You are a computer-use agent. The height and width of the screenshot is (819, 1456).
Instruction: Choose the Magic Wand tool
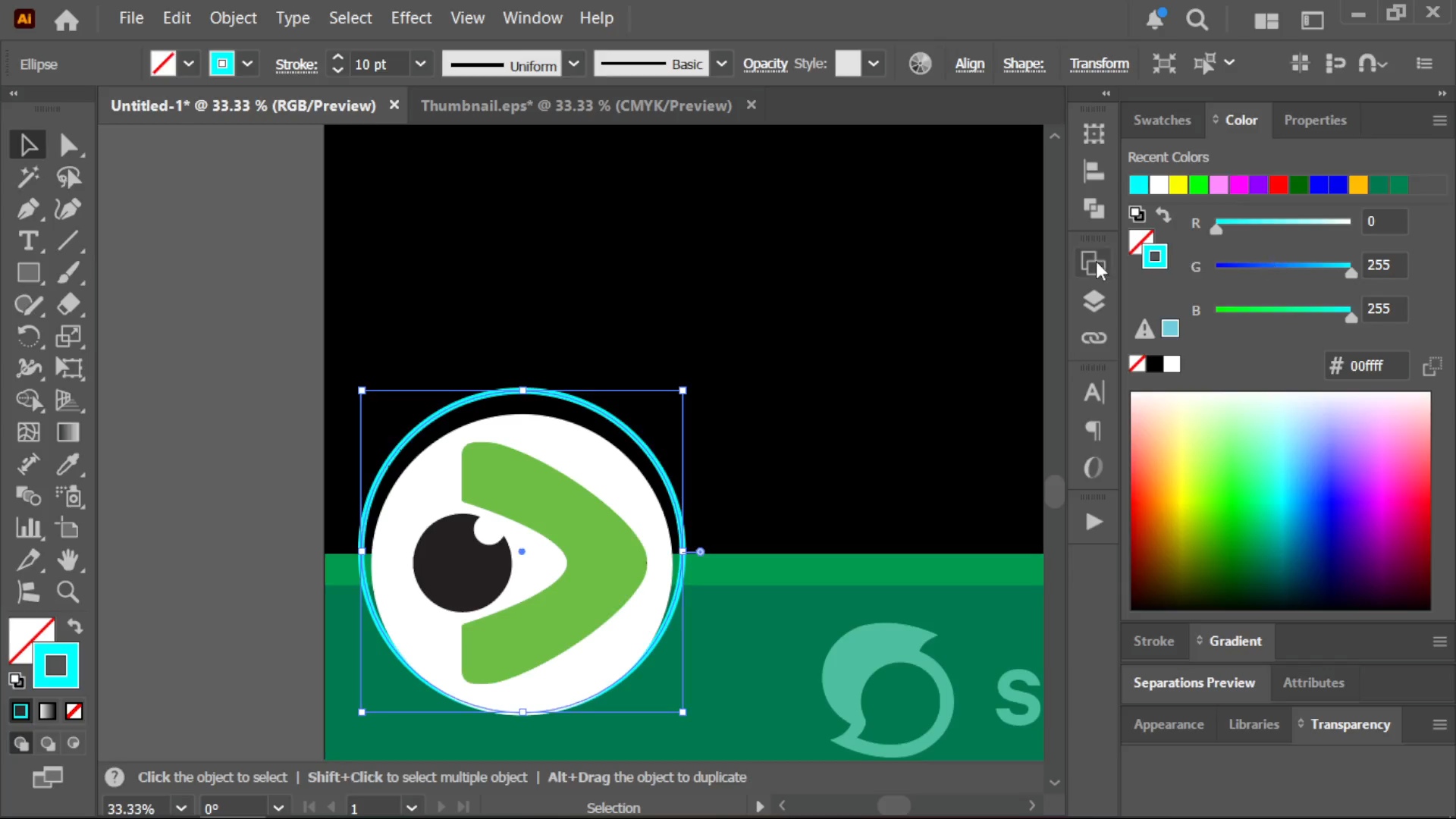28,177
